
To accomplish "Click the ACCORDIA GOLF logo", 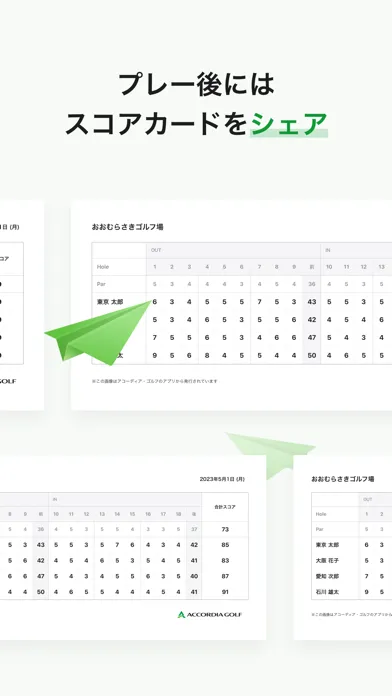I will (210, 615).
